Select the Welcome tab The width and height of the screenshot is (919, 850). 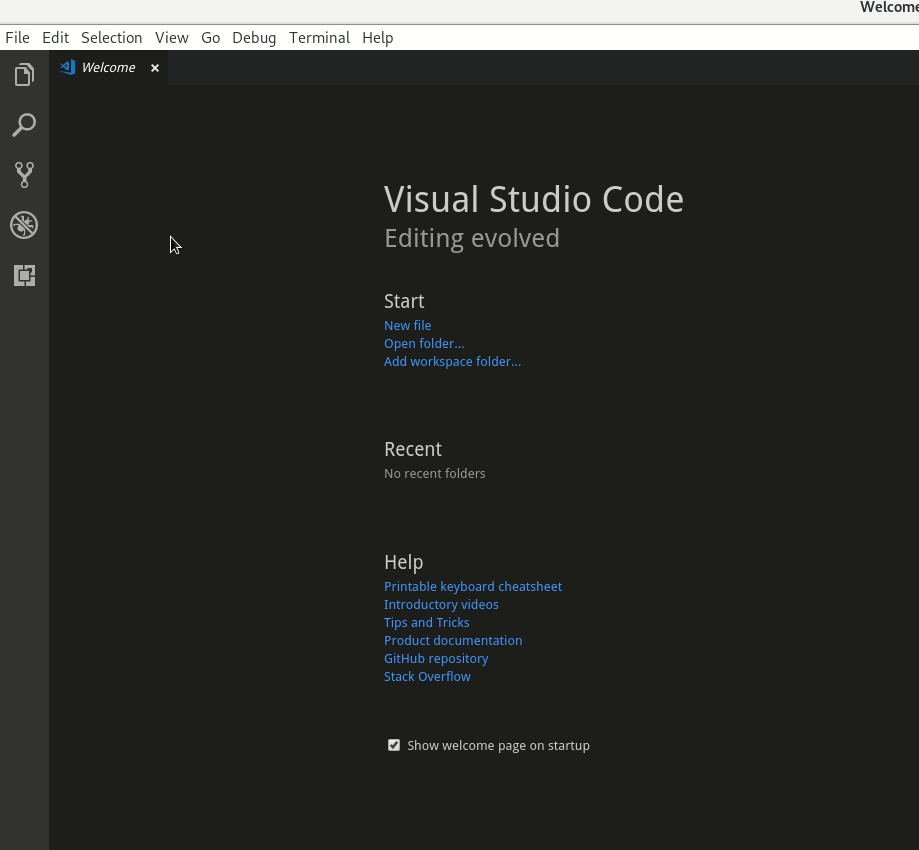coord(108,67)
